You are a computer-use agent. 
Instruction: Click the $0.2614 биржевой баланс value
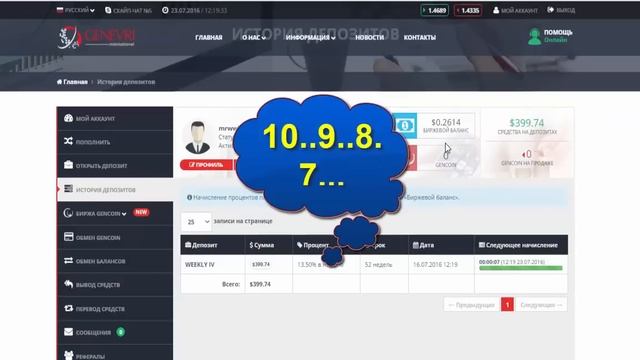click(x=446, y=122)
